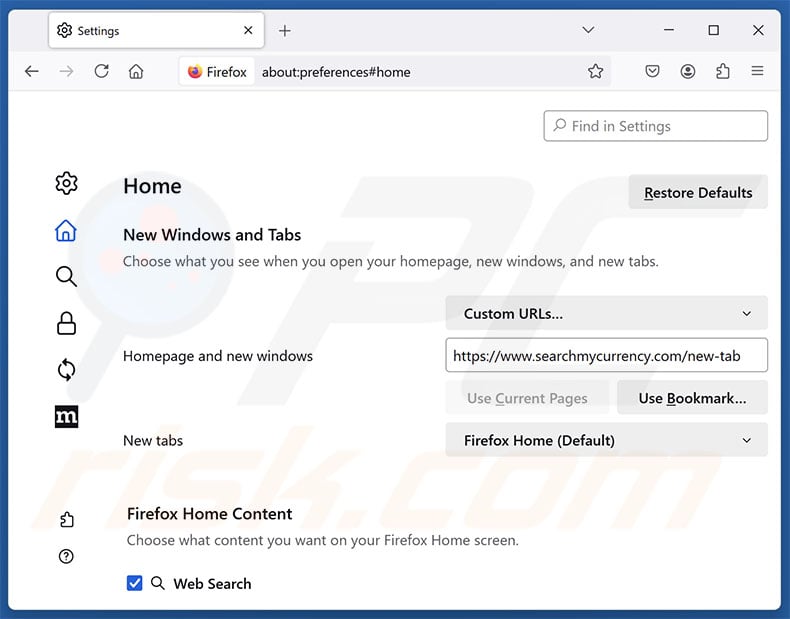Expand the Custom URLs dropdown
This screenshot has width=790, height=619.
[x=606, y=313]
